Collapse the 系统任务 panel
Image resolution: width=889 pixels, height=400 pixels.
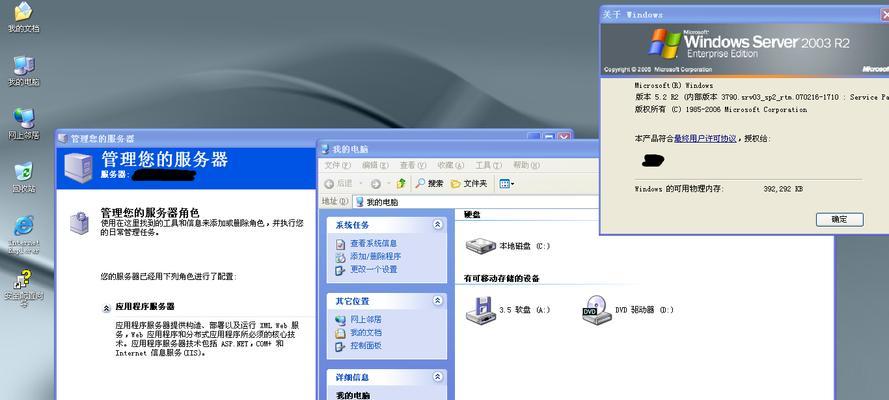tap(438, 225)
